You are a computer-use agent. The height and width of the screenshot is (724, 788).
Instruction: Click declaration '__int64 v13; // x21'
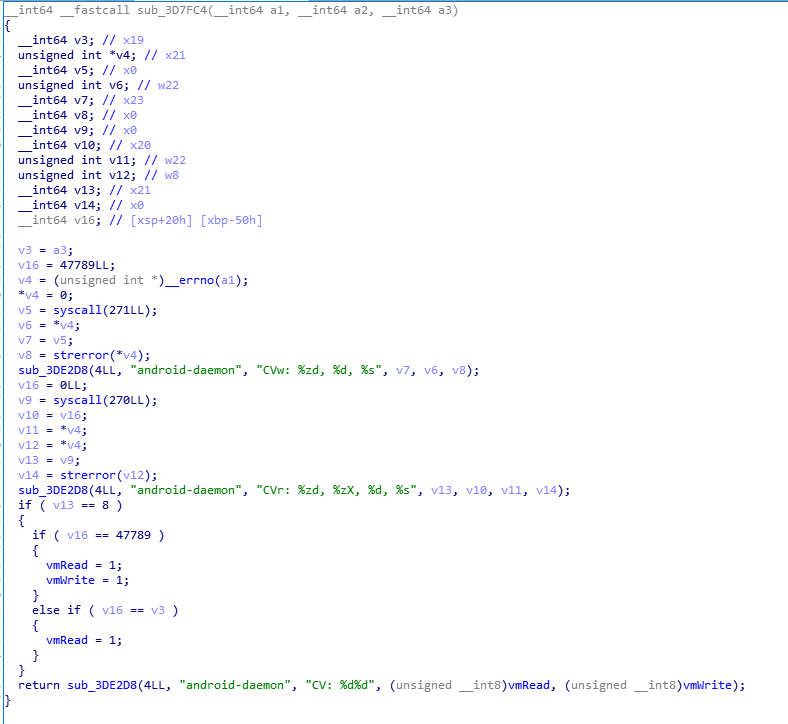(x=84, y=190)
